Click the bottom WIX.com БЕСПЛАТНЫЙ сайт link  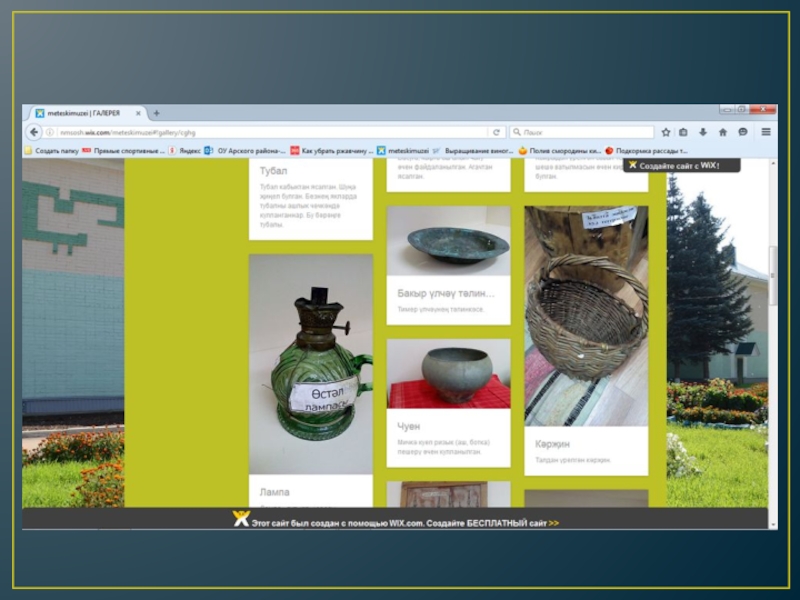[x=405, y=523]
